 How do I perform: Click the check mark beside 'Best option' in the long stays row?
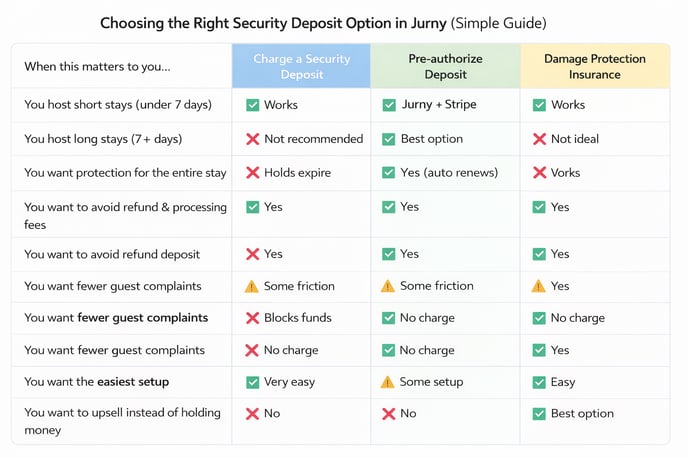pos(389,139)
